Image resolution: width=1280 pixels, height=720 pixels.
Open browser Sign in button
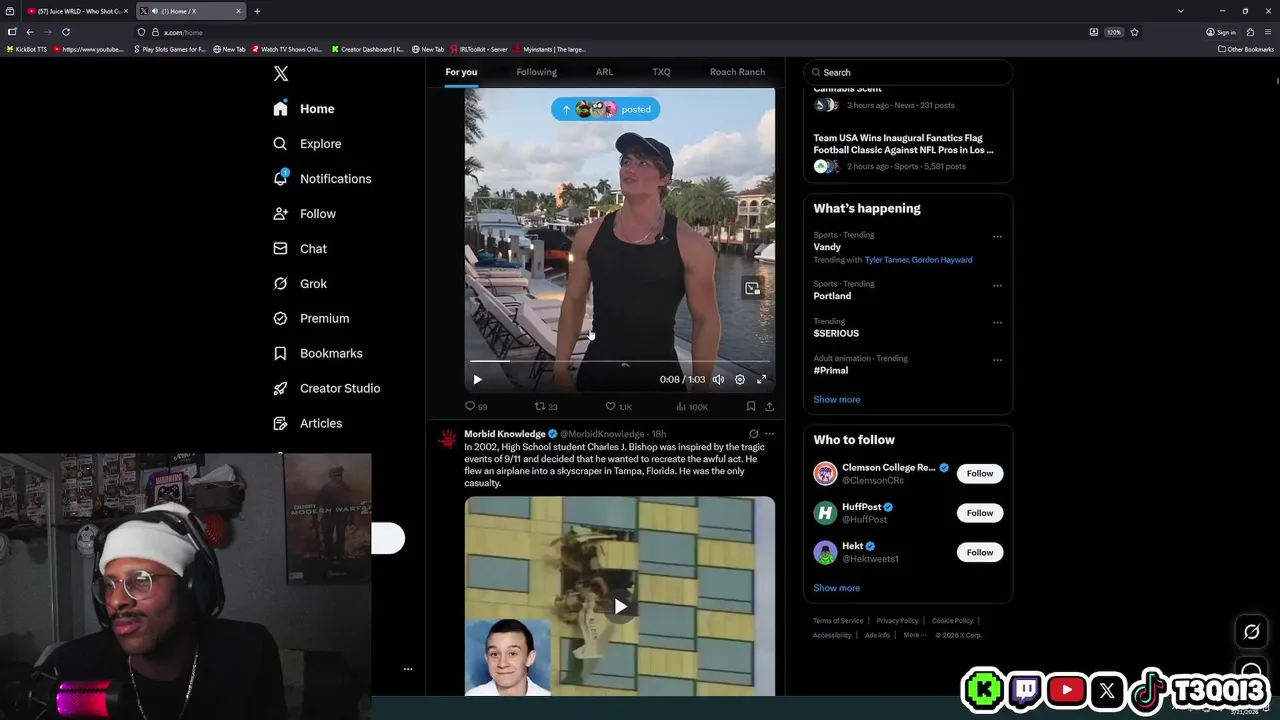[1221, 32]
